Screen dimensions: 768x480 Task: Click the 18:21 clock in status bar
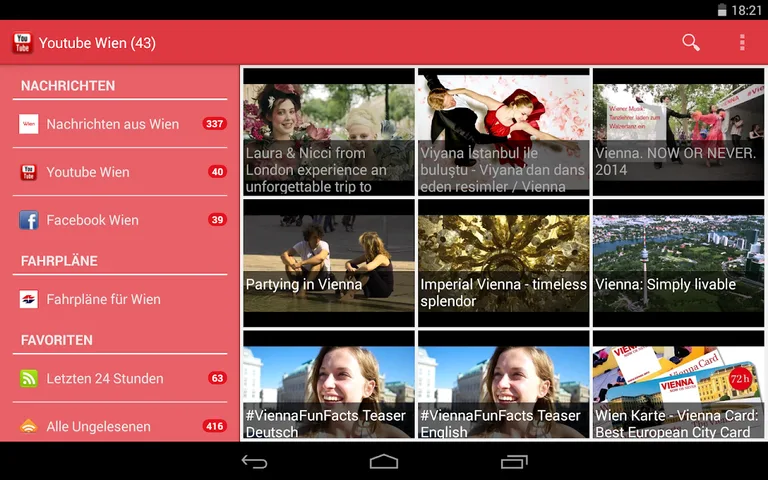point(746,10)
